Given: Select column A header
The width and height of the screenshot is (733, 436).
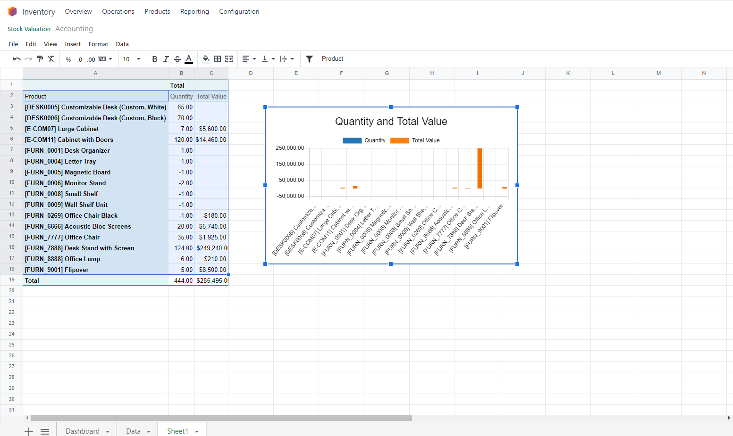Looking at the screenshot, I should pos(95,73).
